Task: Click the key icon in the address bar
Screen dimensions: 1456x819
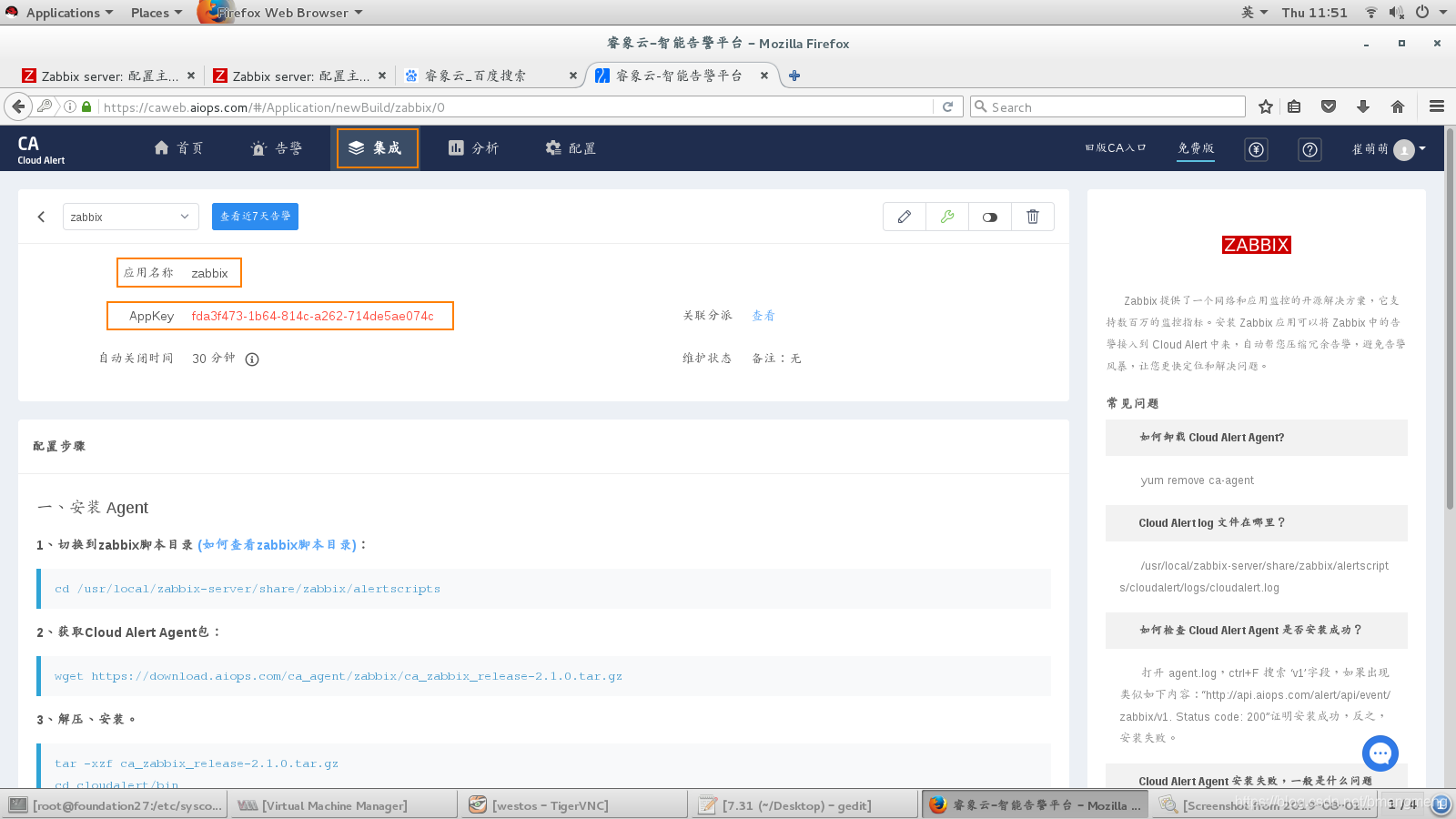Action: click(x=45, y=106)
